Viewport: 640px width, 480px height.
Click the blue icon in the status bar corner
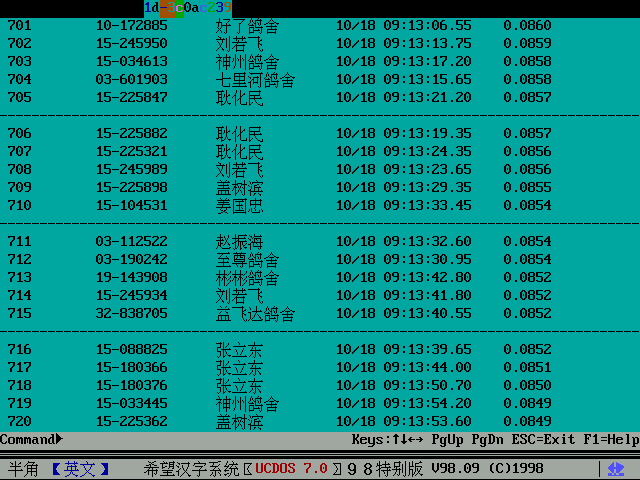pos(617,469)
